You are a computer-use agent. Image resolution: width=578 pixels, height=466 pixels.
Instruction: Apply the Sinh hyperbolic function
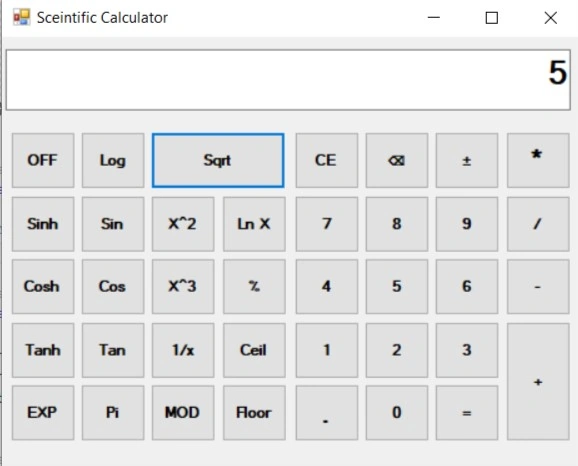pyautogui.click(x=43, y=224)
